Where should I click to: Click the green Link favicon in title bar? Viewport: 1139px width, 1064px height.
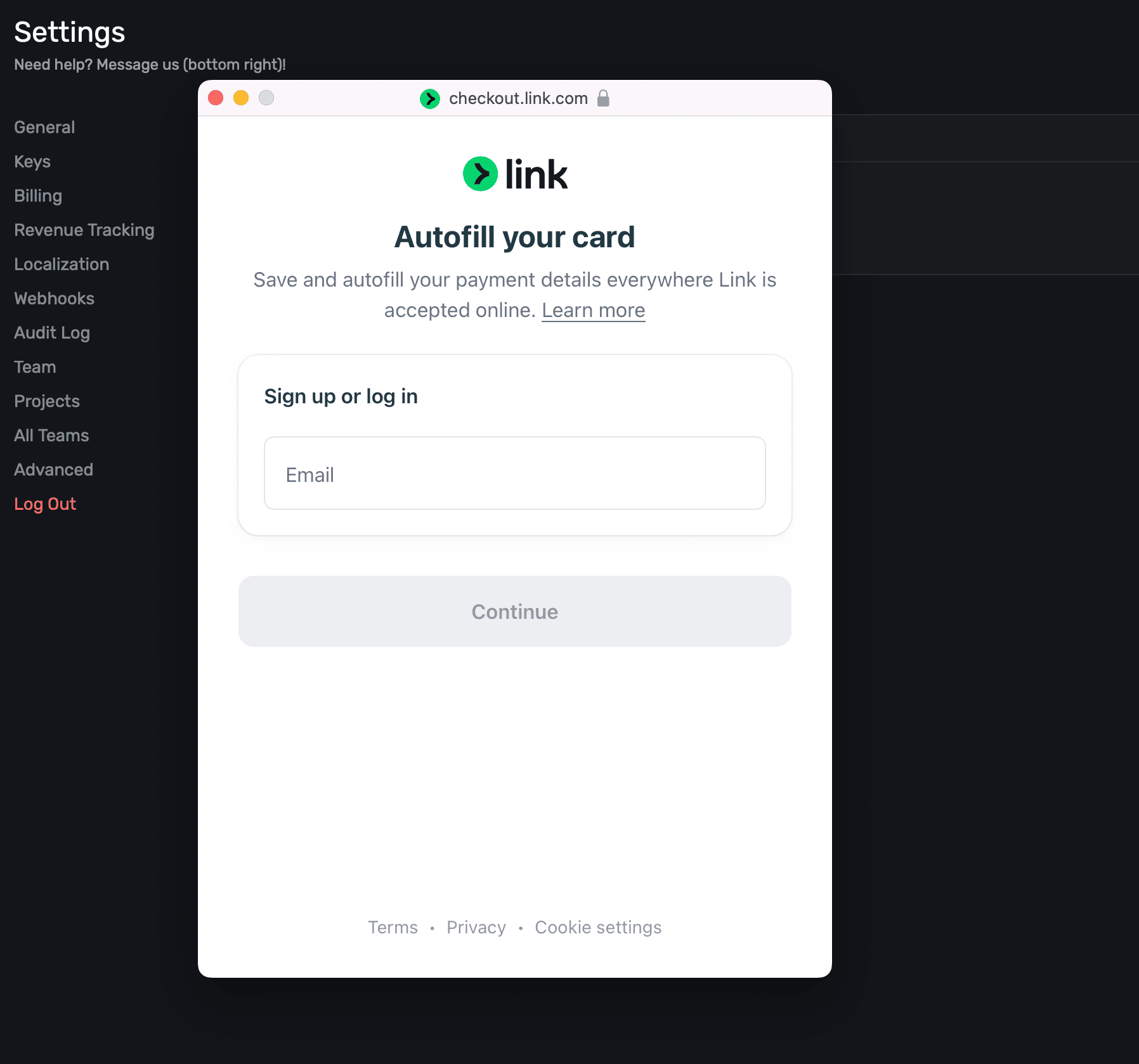pyautogui.click(x=430, y=99)
